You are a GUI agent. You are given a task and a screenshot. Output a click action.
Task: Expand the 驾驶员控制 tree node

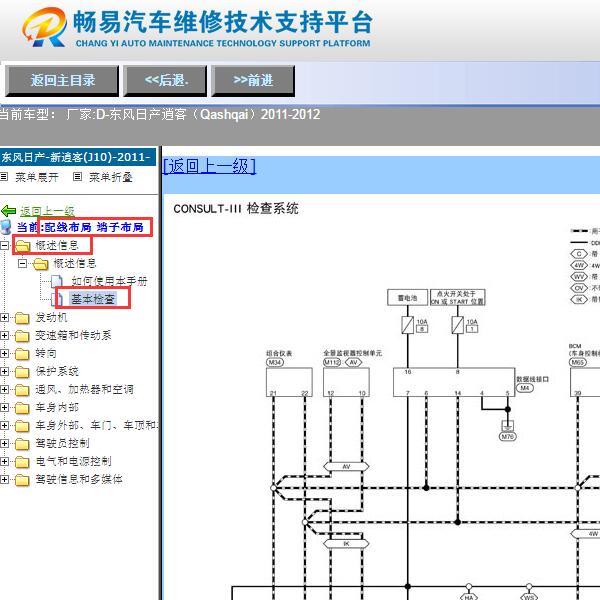coord(4,443)
